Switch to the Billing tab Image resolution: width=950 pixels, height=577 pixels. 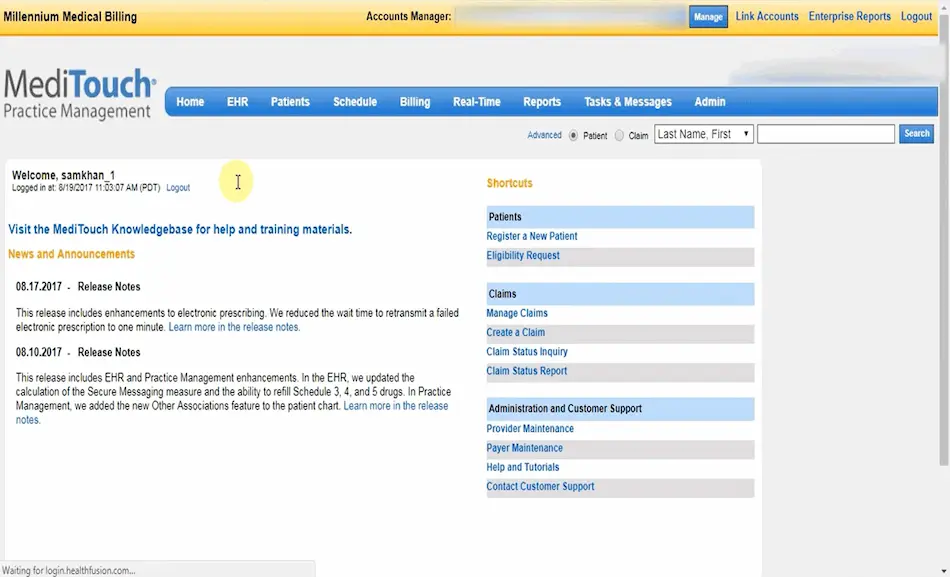[x=414, y=101]
